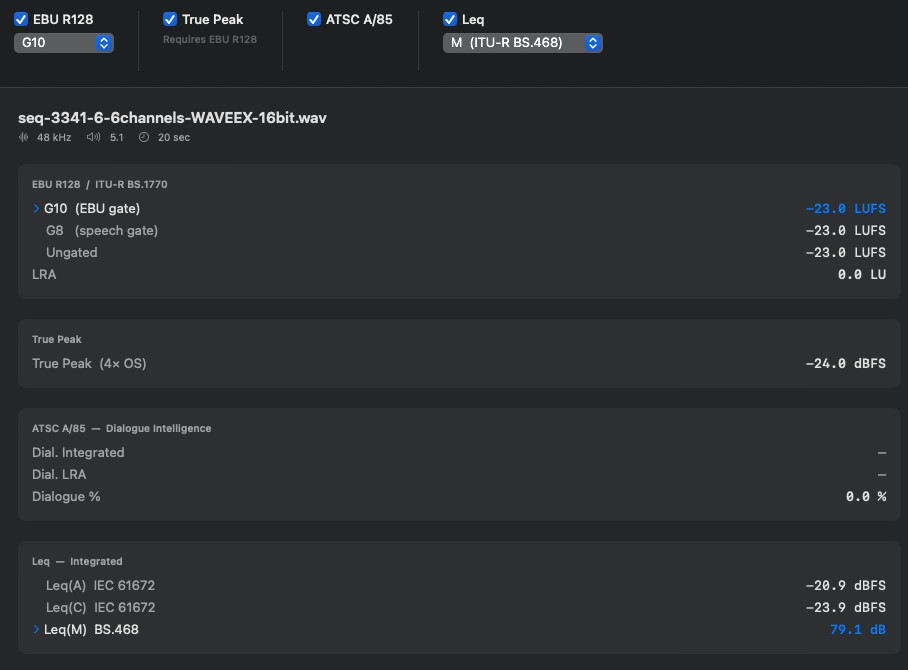Toggle the ATSC A/85 checkbox off
The width and height of the screenshot is (908, 670).
tap(313, 18)
